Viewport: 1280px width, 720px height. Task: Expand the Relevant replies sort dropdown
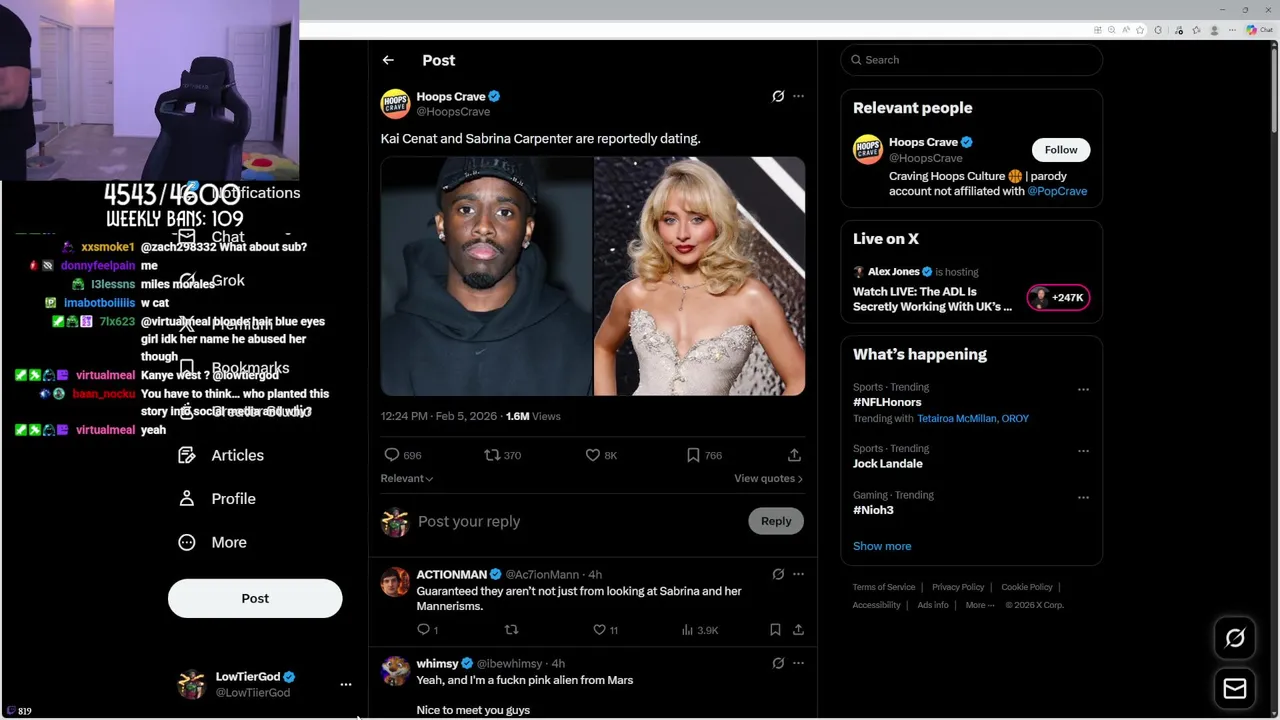406,478
